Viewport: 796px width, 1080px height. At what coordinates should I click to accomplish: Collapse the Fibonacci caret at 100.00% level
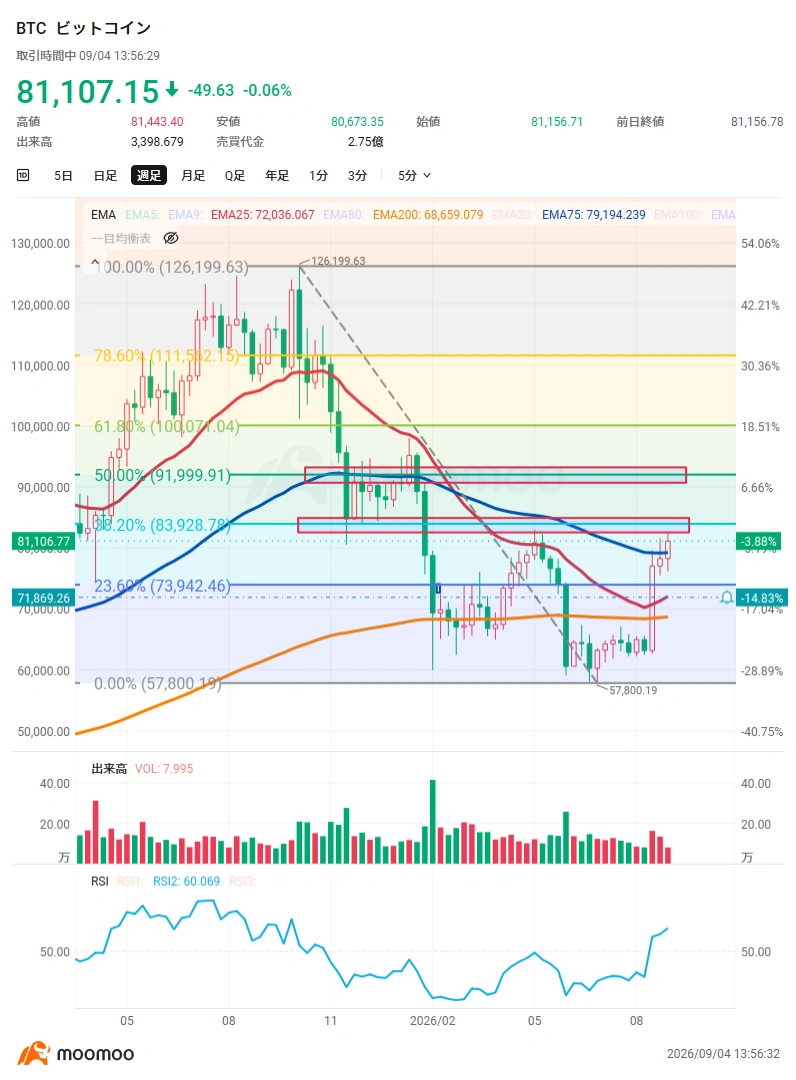(x=96, y=264)
